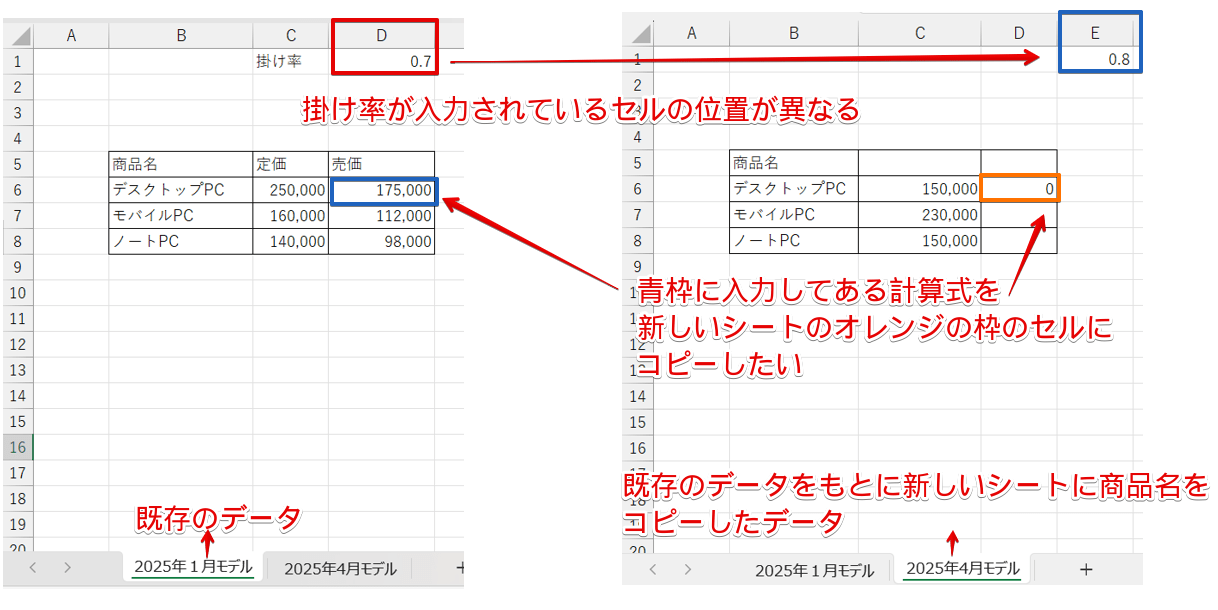
Task: Add new sheet in left workbook
Action: tap(460, 568)
